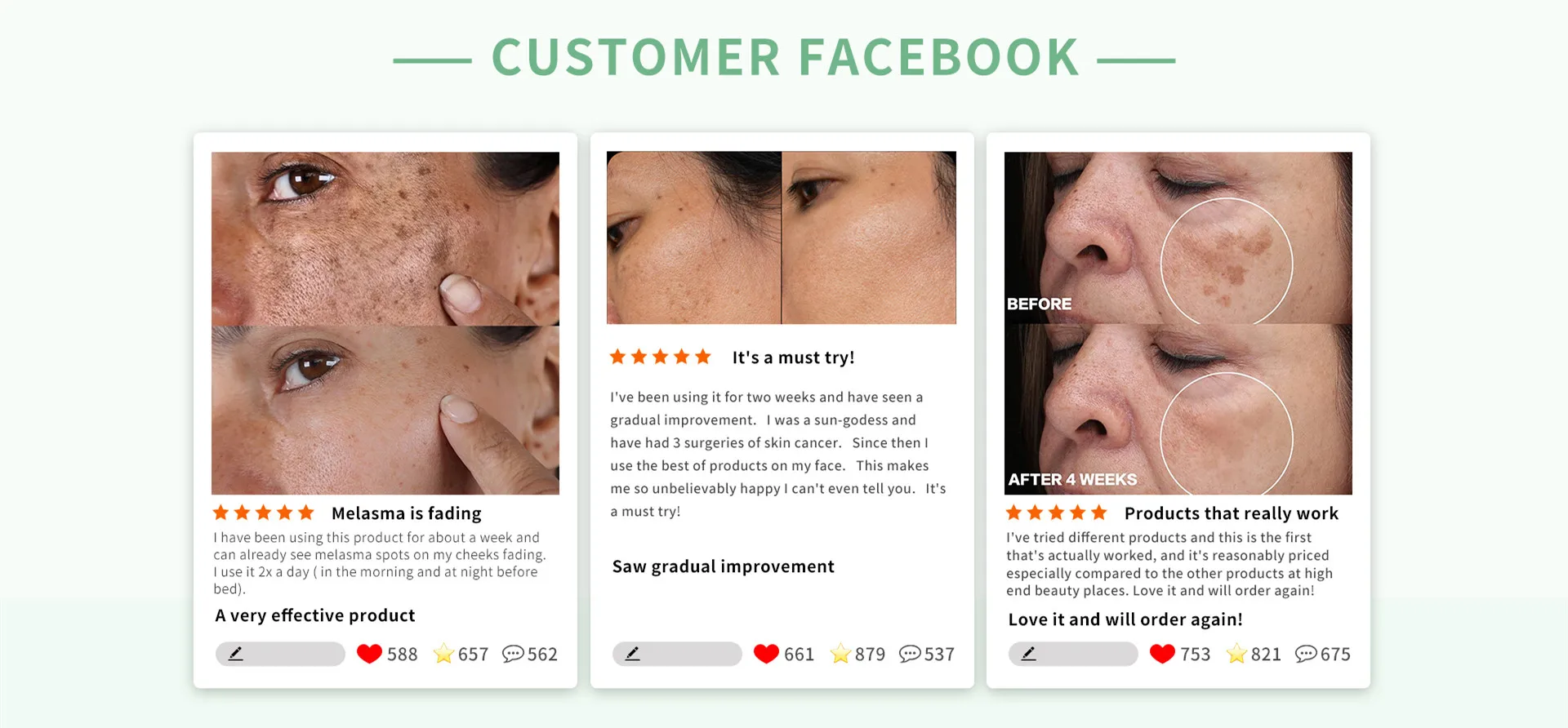
Task: Open comments bubble showing 562
Action: [x=513, y=654]
